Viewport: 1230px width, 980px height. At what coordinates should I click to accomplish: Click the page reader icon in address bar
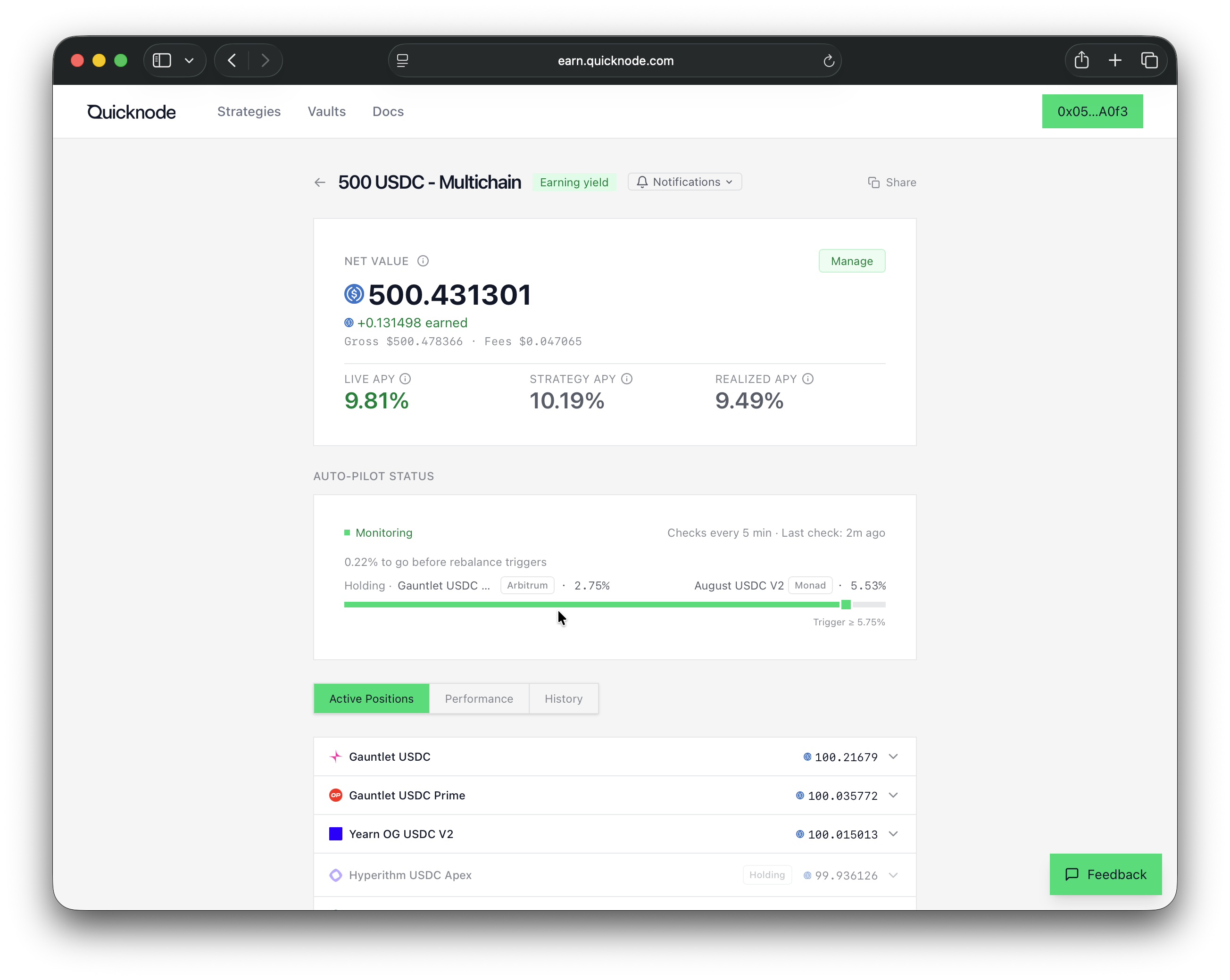click(402, 60)
